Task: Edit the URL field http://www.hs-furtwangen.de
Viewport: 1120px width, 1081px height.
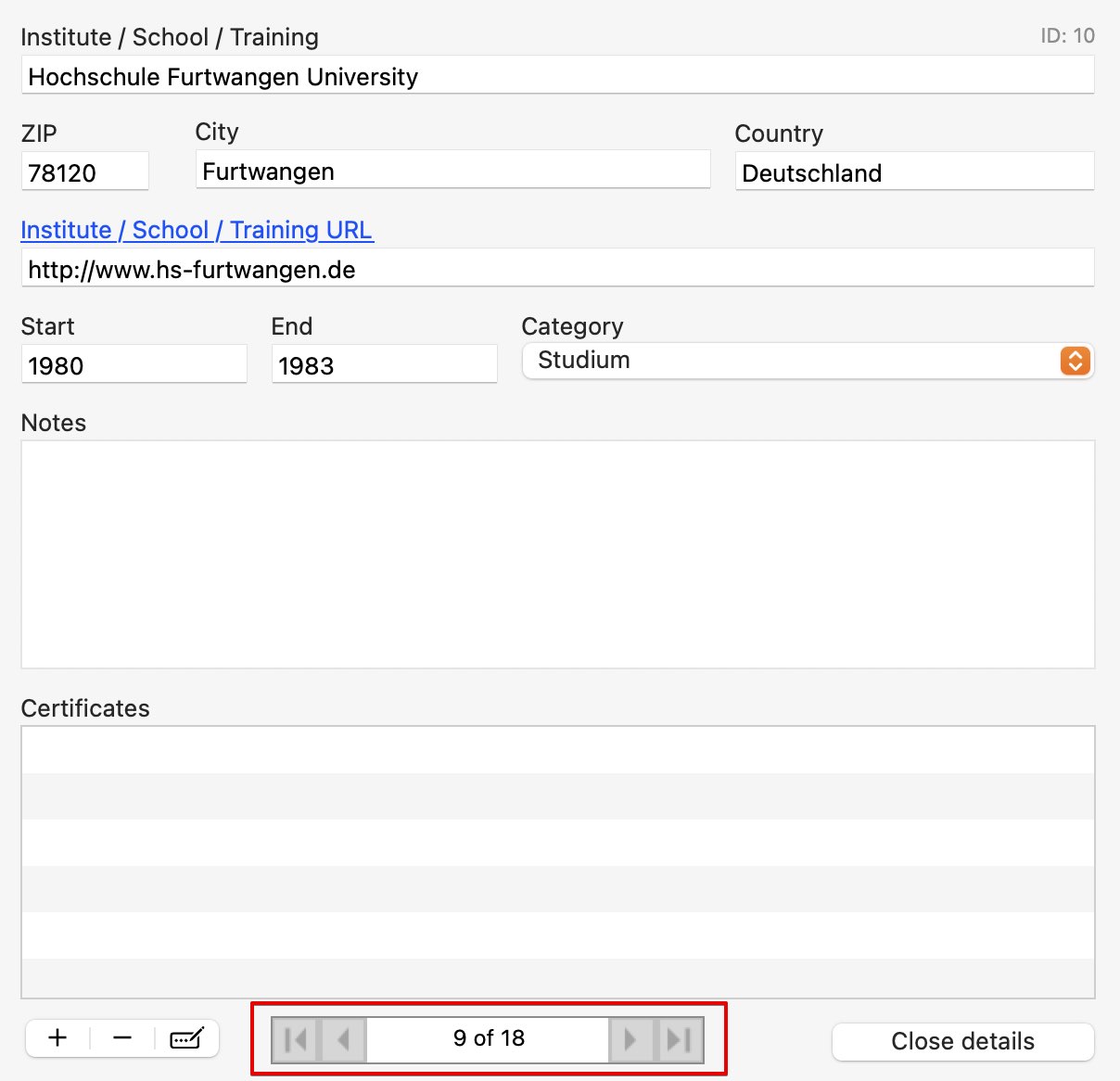Action: 557,268
